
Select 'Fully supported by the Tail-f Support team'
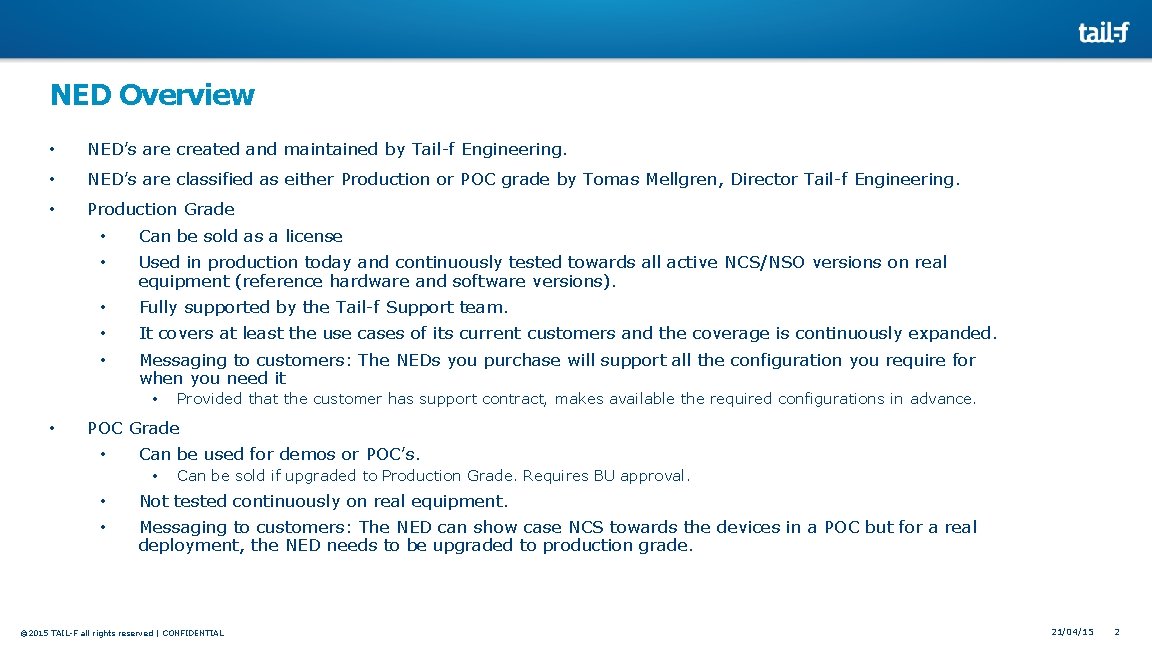coord(323,307)
